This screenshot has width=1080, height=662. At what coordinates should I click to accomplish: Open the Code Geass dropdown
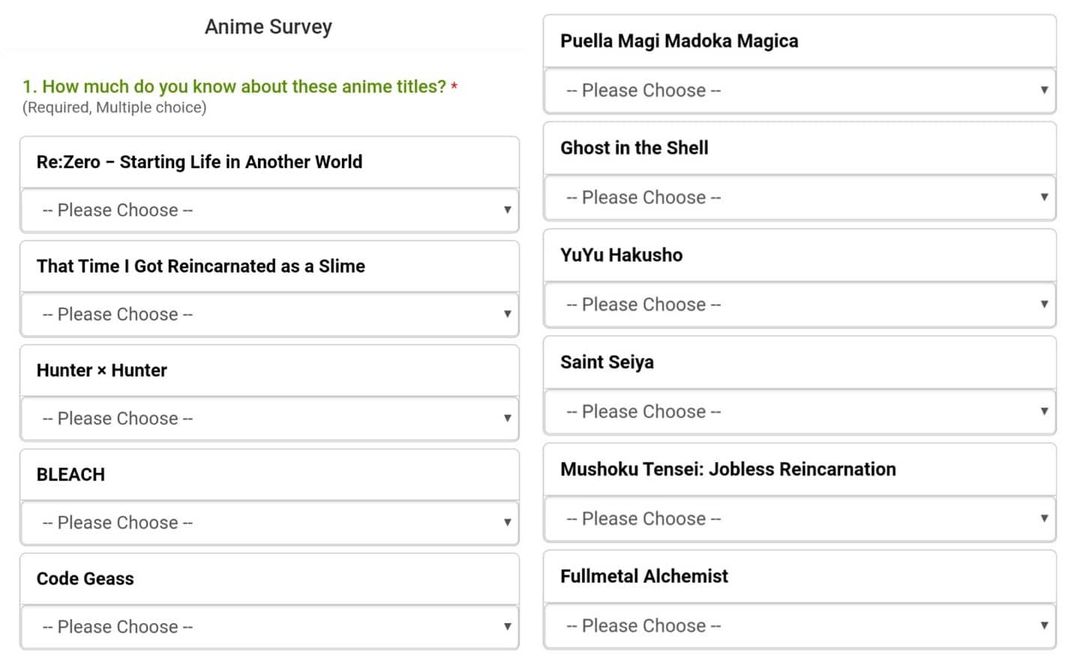pyautogui.click(x=268, y=626)
